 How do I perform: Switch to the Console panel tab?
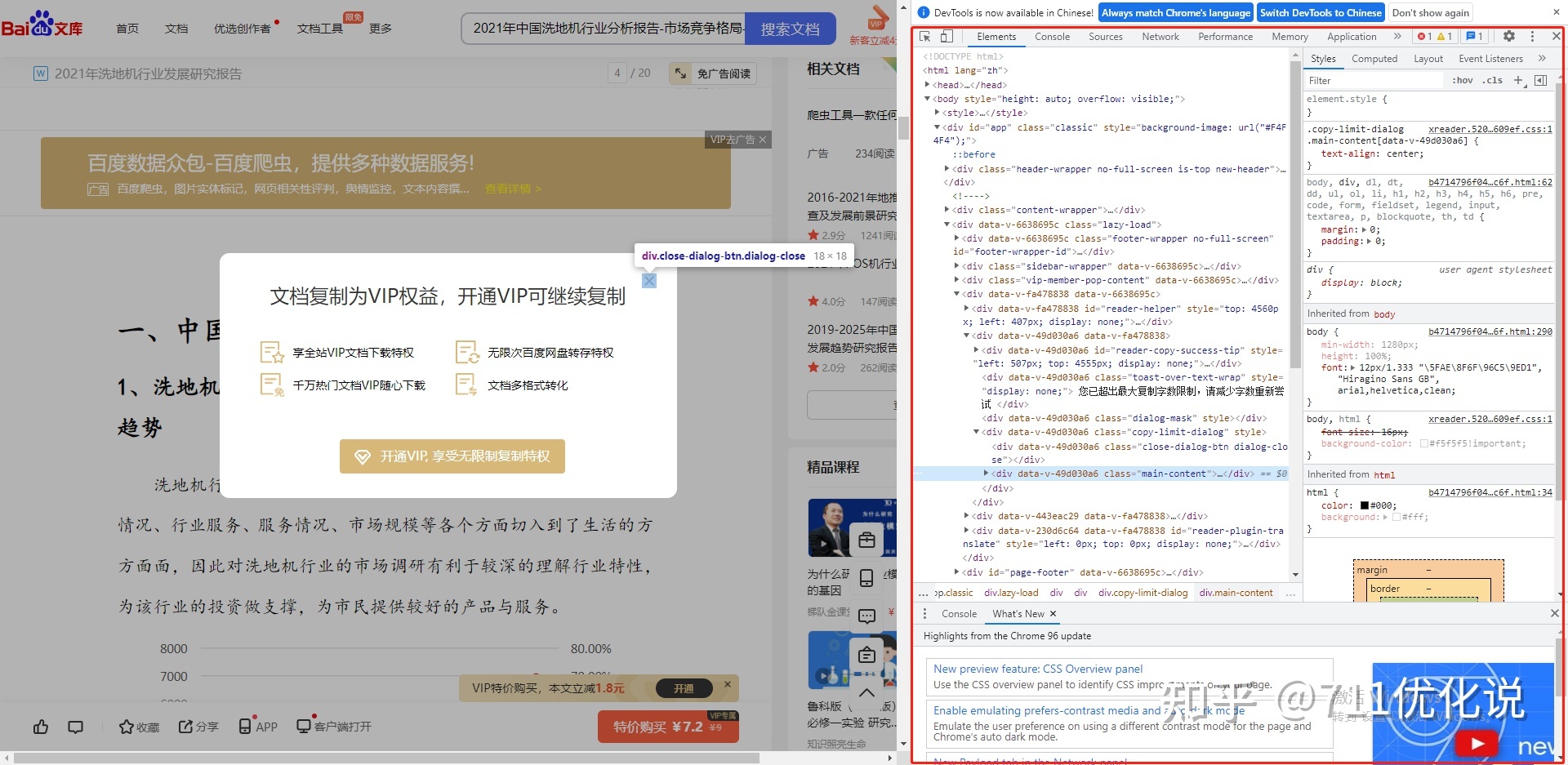point(1052,37)
